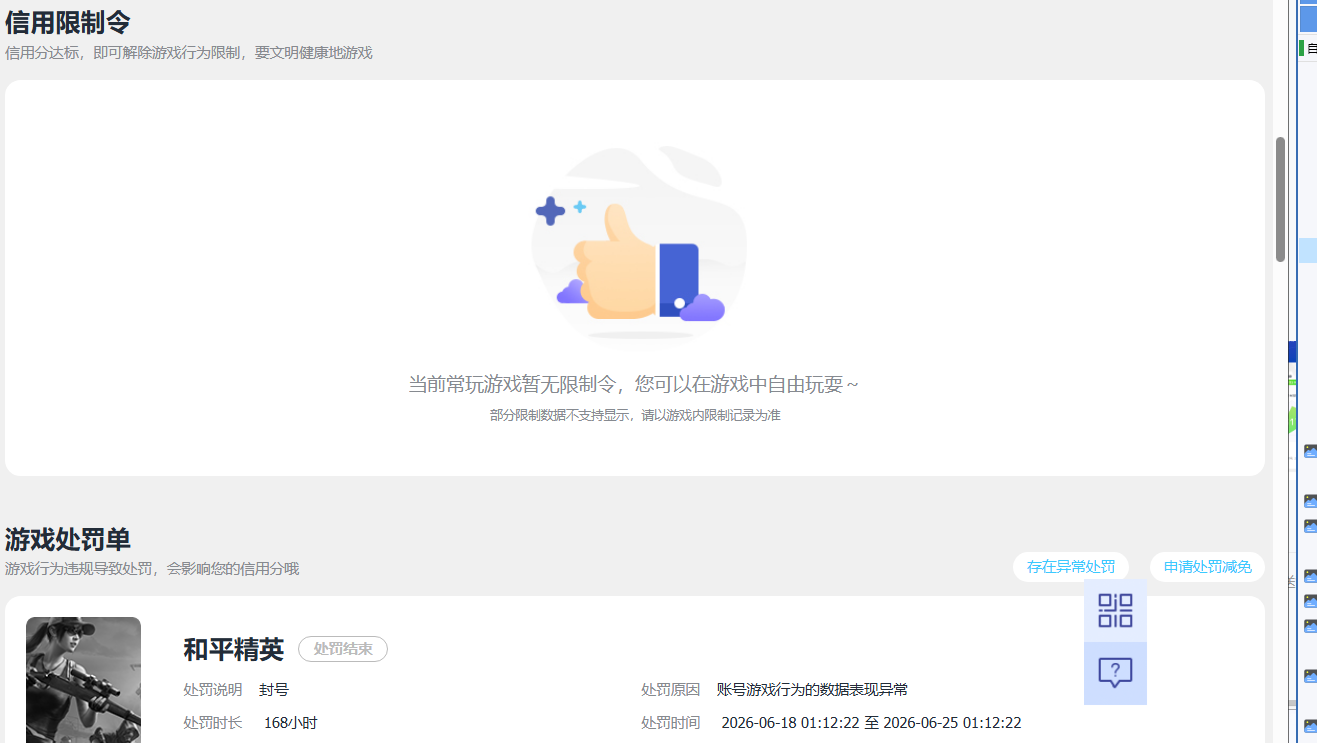Click the 封号 punishment description value
The image size is (1317, 743).
point(274,690)
